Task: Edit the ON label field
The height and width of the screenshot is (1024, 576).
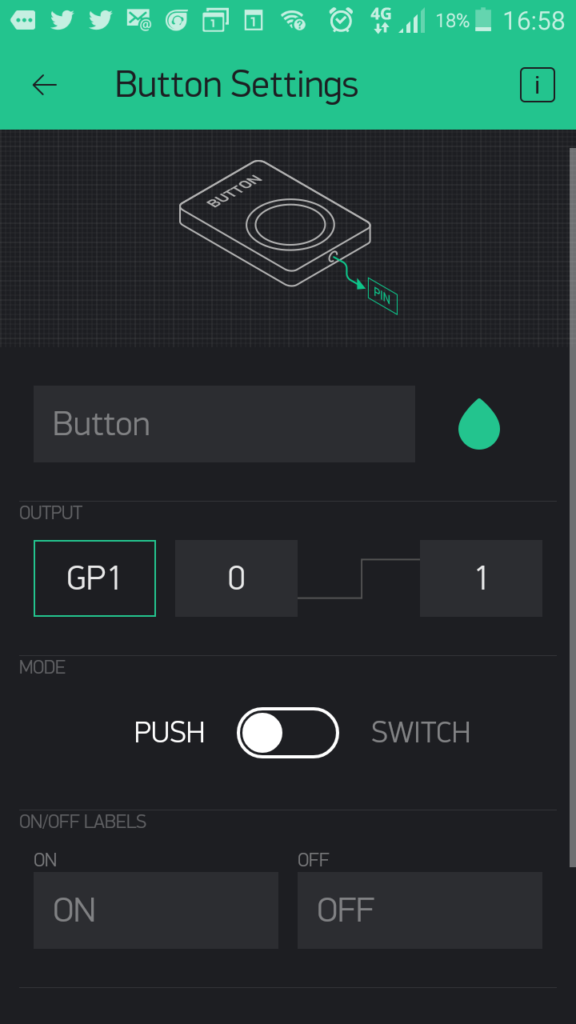Action: tap(155, 910)
